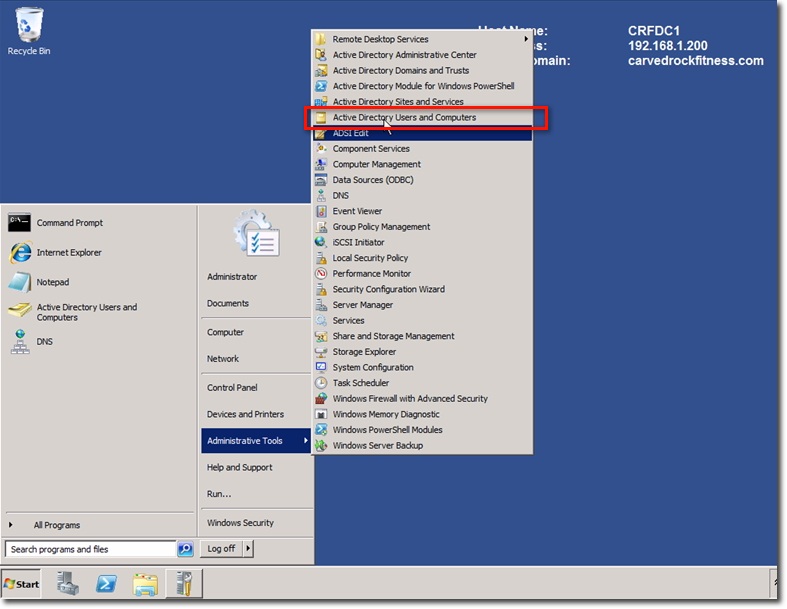Click Windows Server Backup icon
This screenshot has width=787, height=609.
(x=321, y=446)
